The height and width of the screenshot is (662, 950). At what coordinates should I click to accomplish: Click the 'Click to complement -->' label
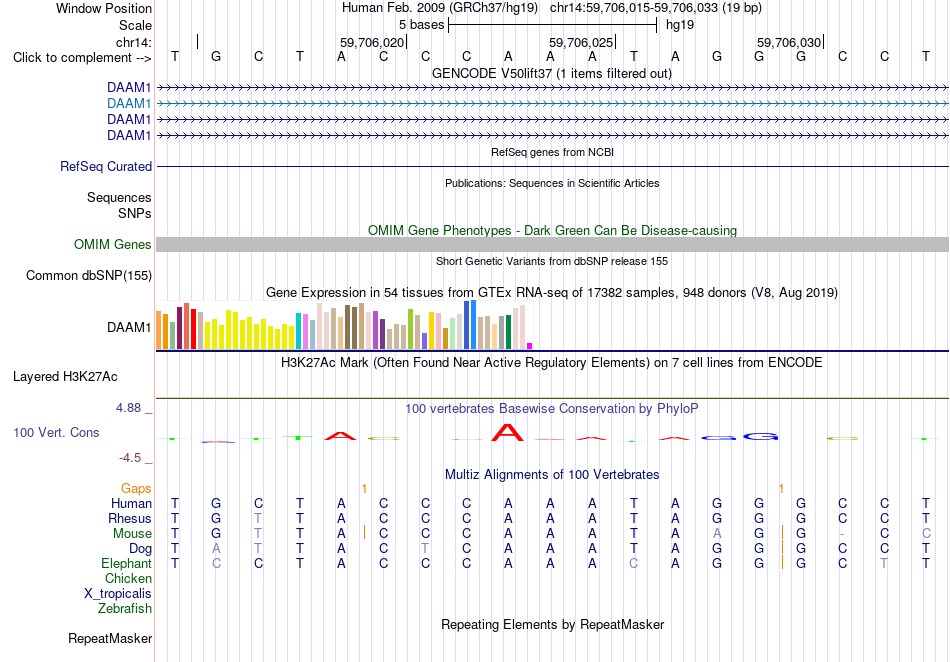(82, 58)
